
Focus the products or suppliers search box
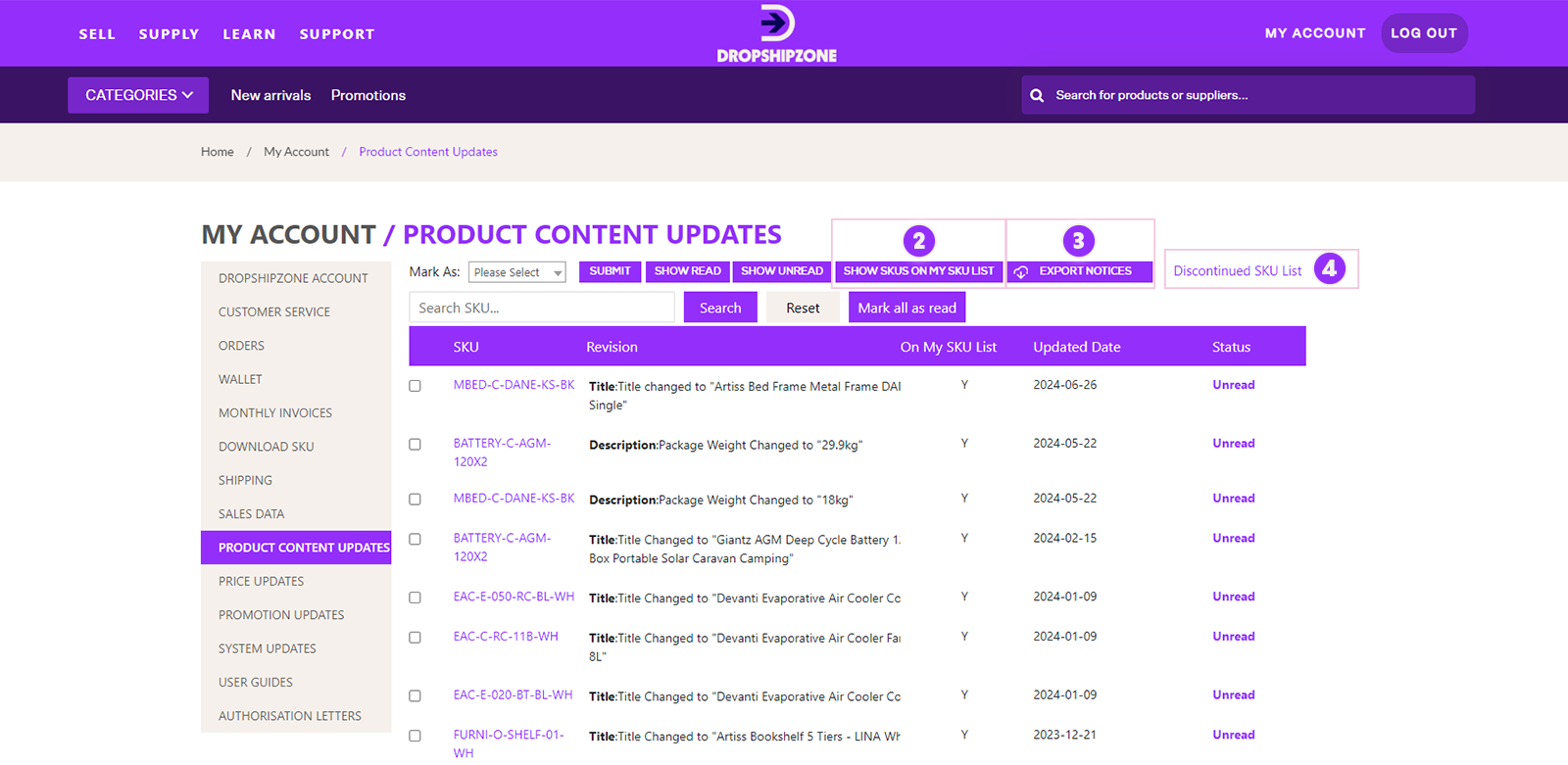(x=1248, y=95)
